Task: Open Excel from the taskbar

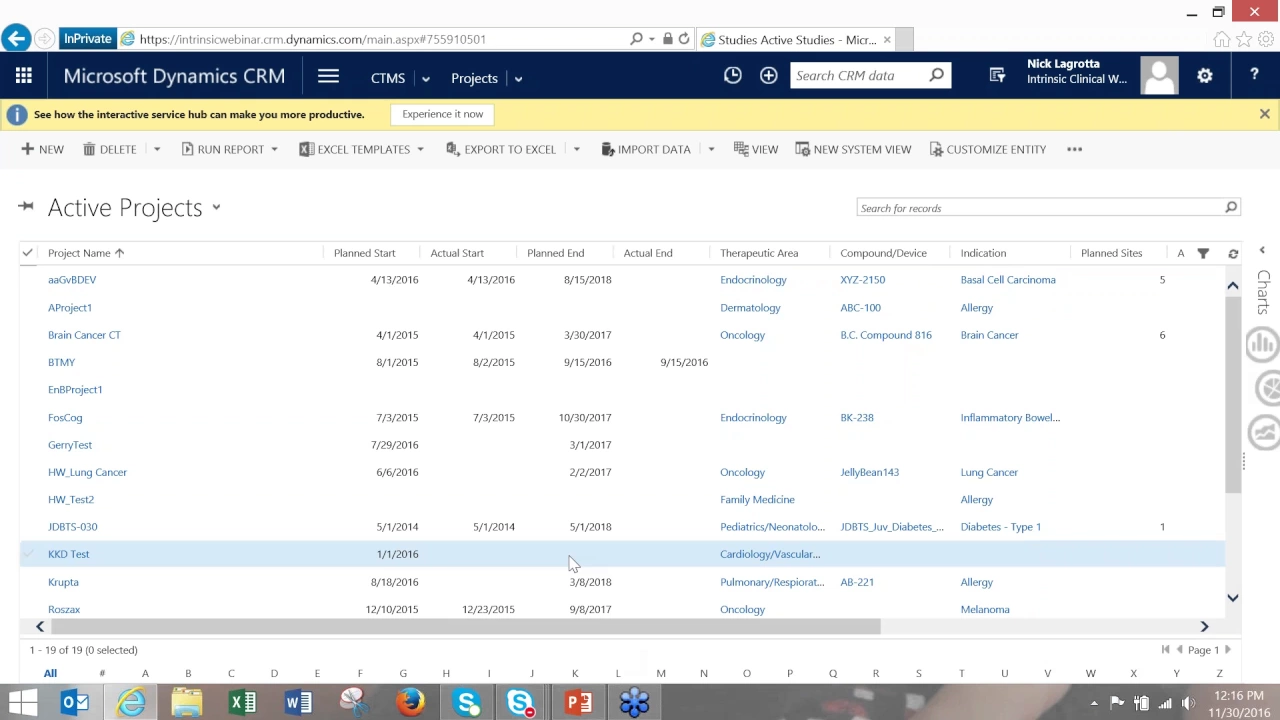Action: point(243,703)
